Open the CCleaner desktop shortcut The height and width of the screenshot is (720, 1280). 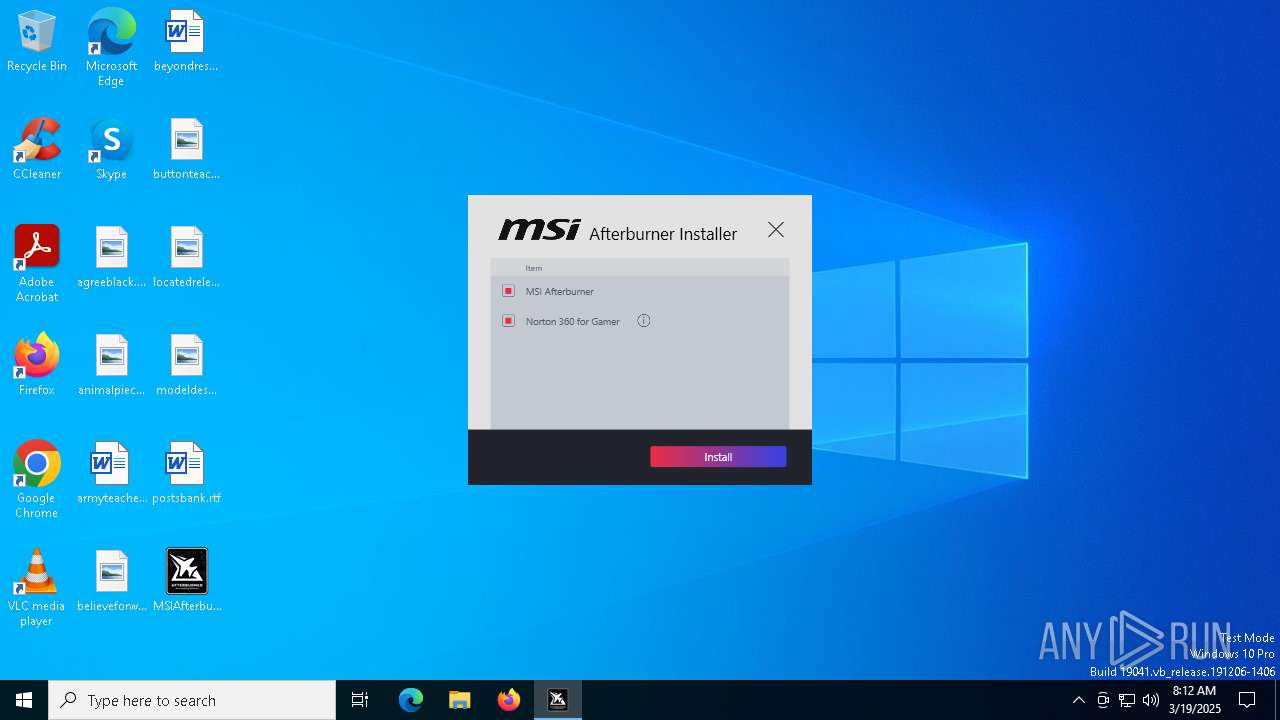37,149
